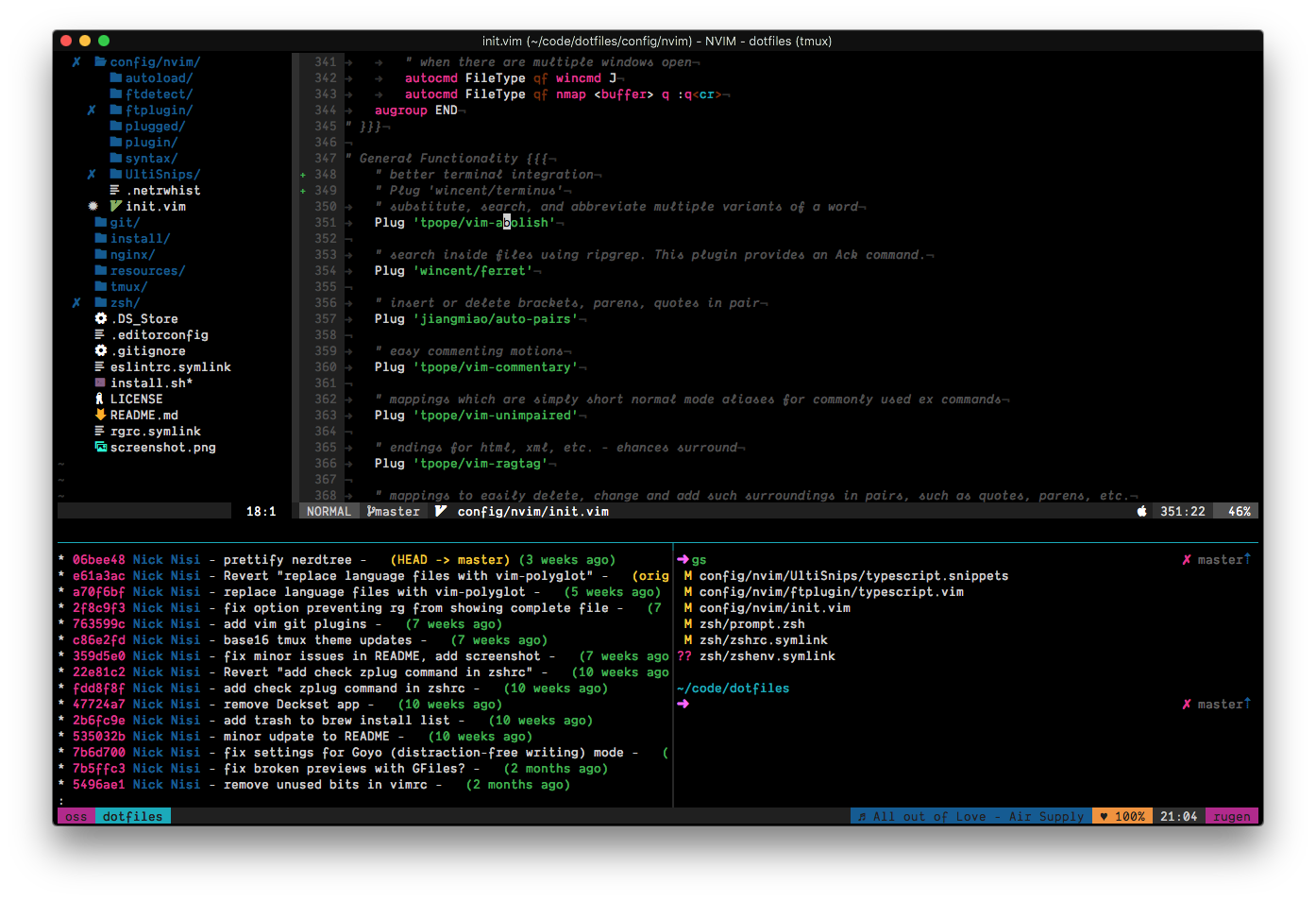
Task: Click the modified asterisk marker beside init.vim
Action: click(x=93, y=206)
